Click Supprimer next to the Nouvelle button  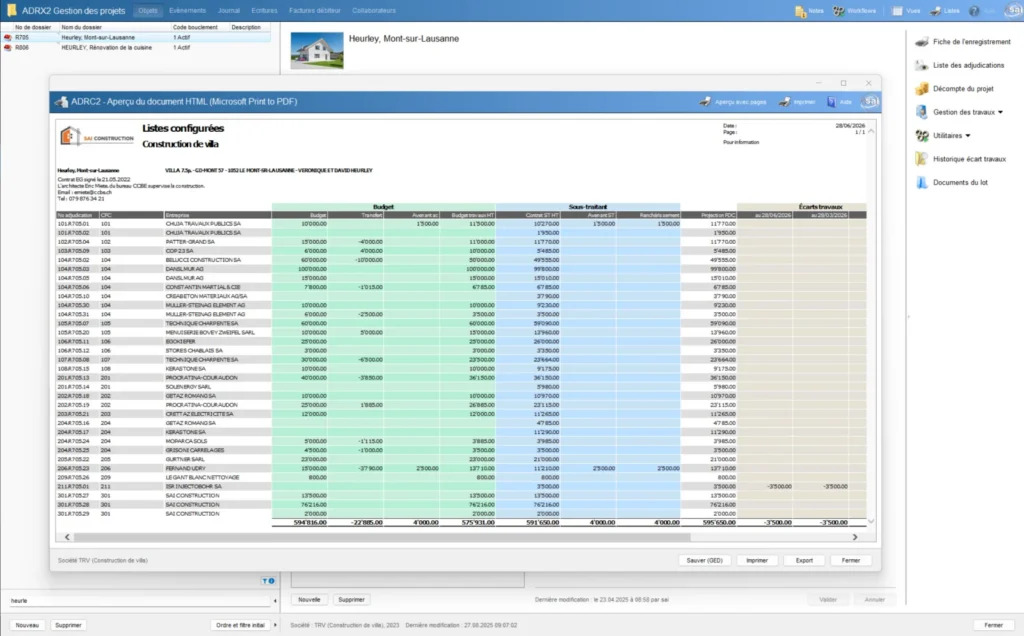[x=351, y=599]
